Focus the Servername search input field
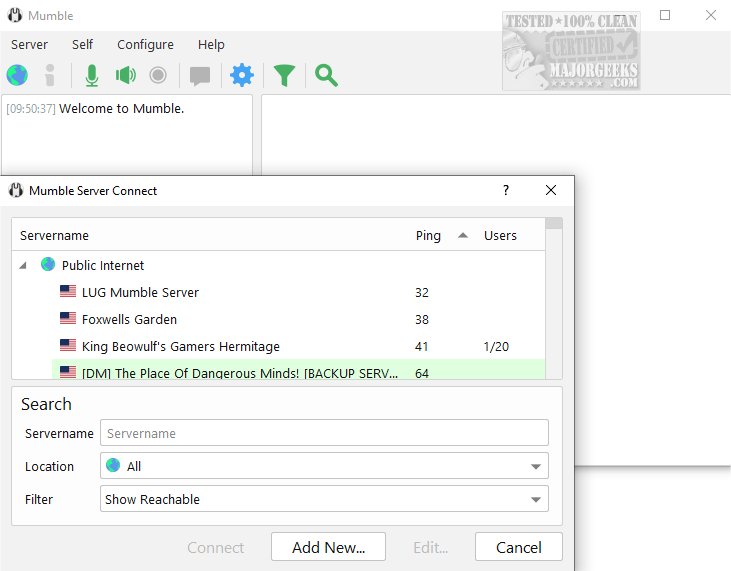This screenshot has width=731, height=571. click(324, 433)
